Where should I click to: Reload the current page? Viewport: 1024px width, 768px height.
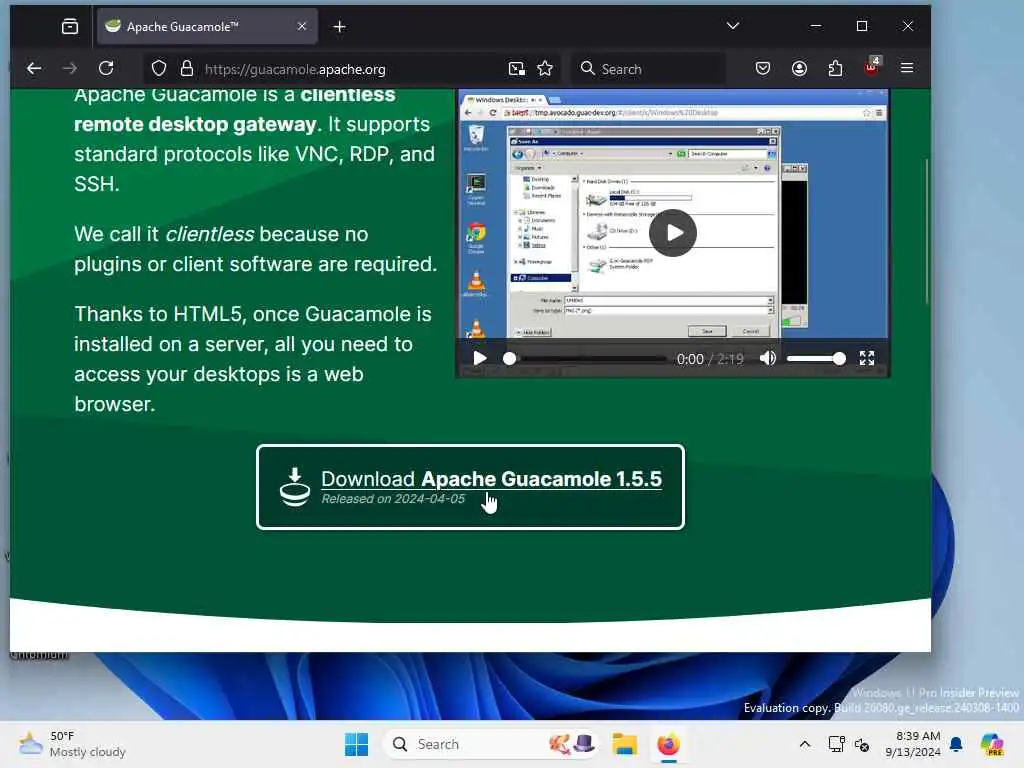106,69
